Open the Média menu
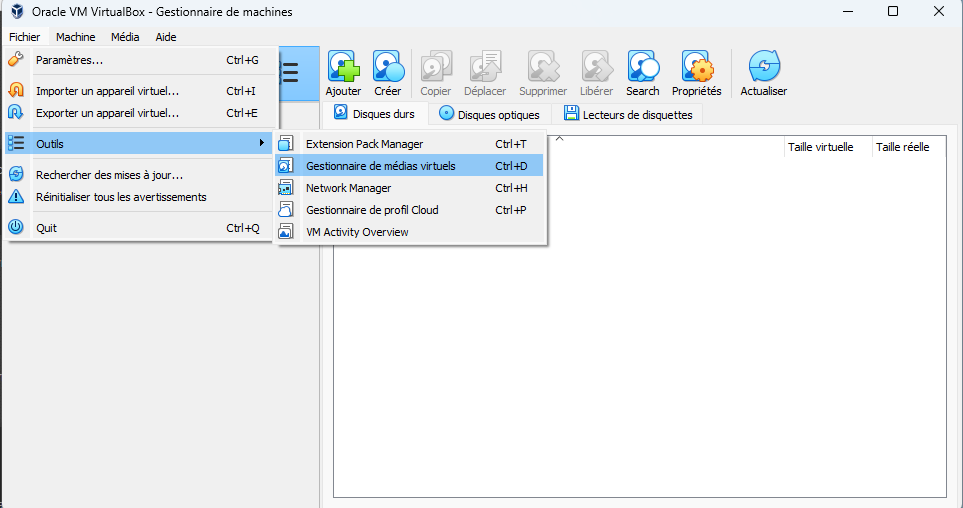Image resolution: width=963 pixels, height=508 pixels. [125, 37]
